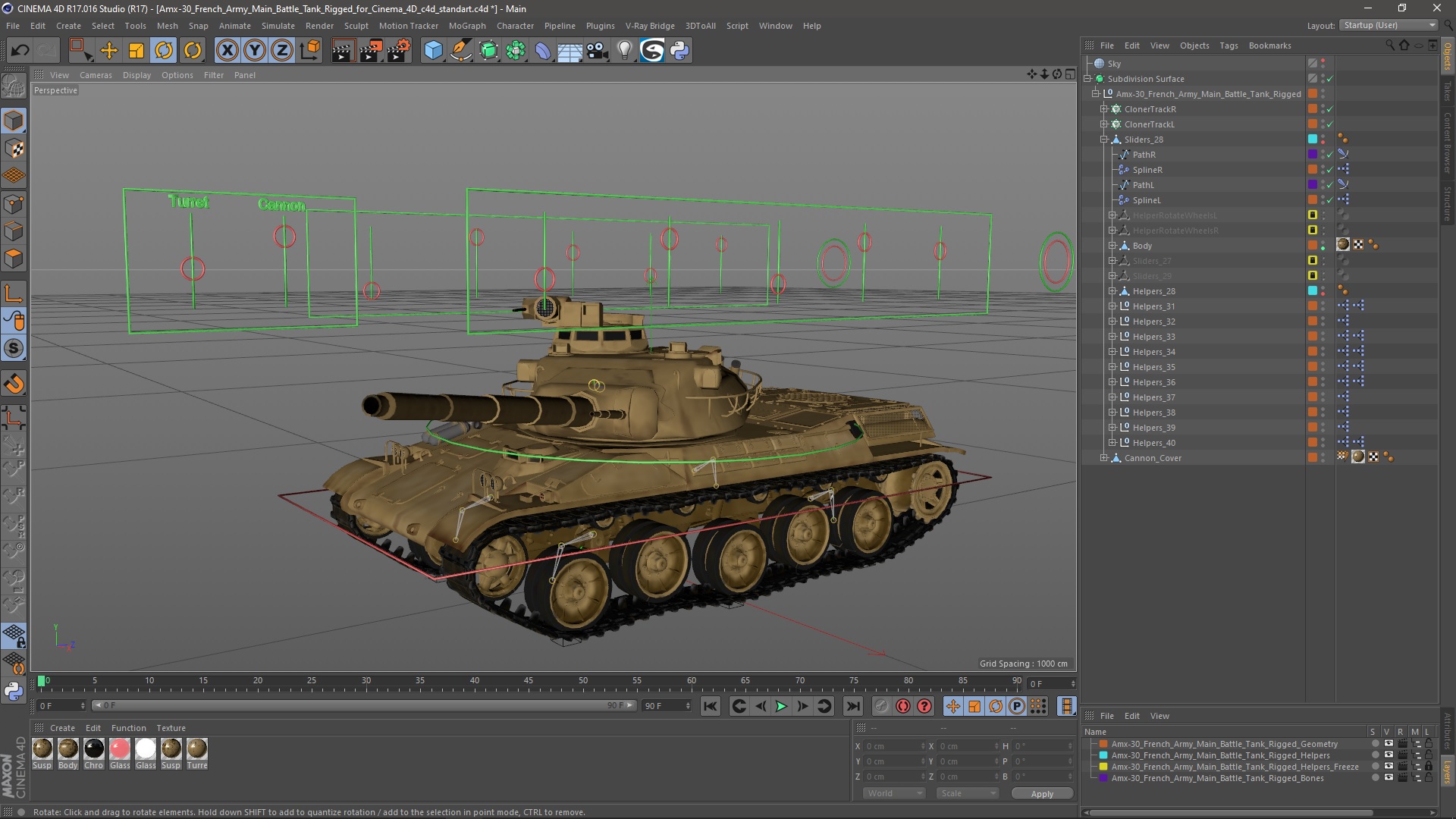This screenshot has height=819, width=1456.
Task: Open material manager Texture menu
Action: 171,728
